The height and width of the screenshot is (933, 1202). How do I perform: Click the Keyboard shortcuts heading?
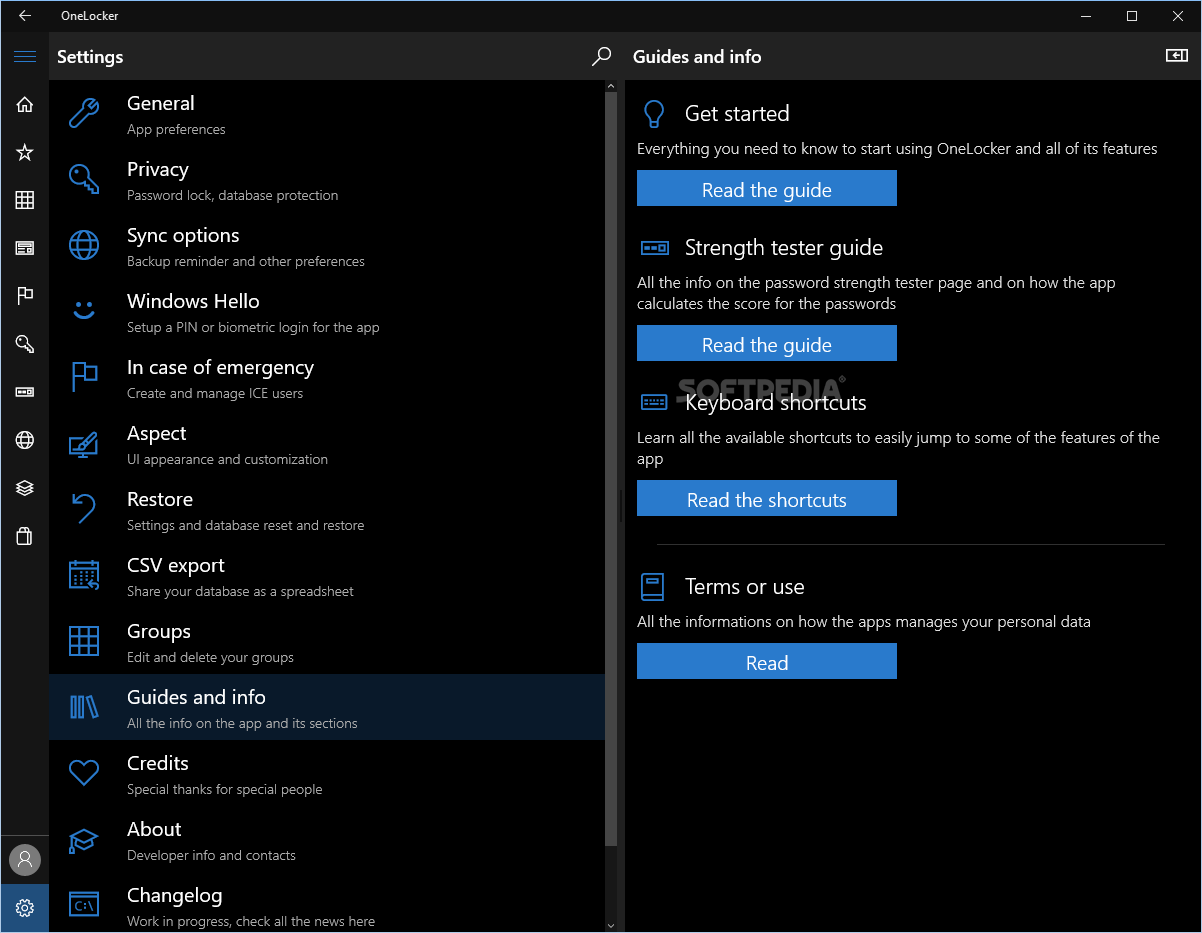(776, 403)
